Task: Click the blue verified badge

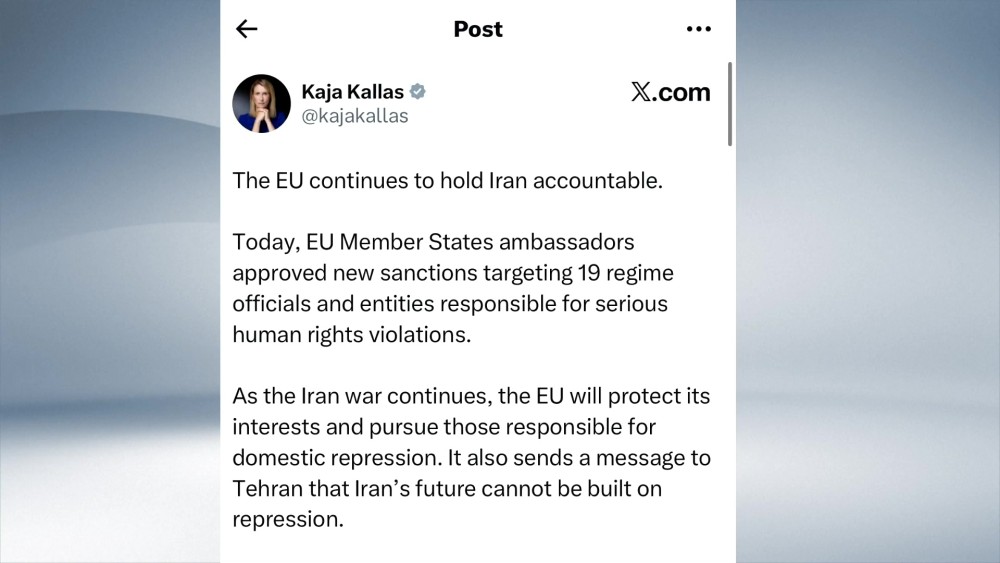Action: coord(418,92)
